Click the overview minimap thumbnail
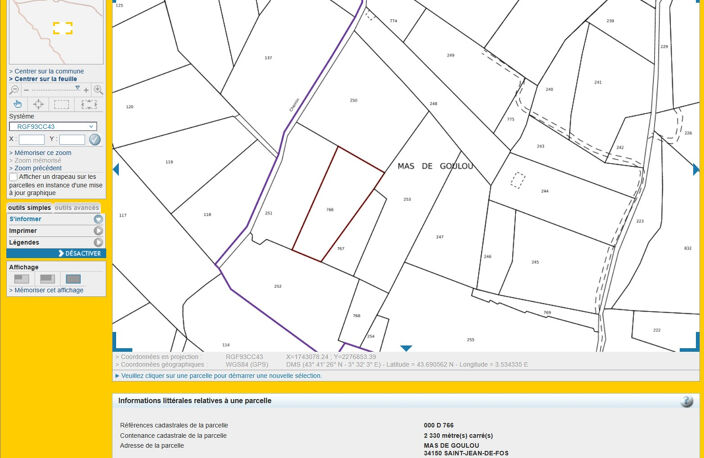The height and width of the screenshot is (458, 704). pos(56,32)
